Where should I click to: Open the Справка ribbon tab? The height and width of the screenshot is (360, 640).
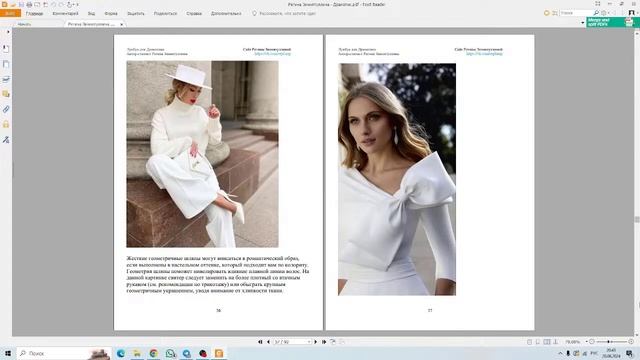pos(194,13)
